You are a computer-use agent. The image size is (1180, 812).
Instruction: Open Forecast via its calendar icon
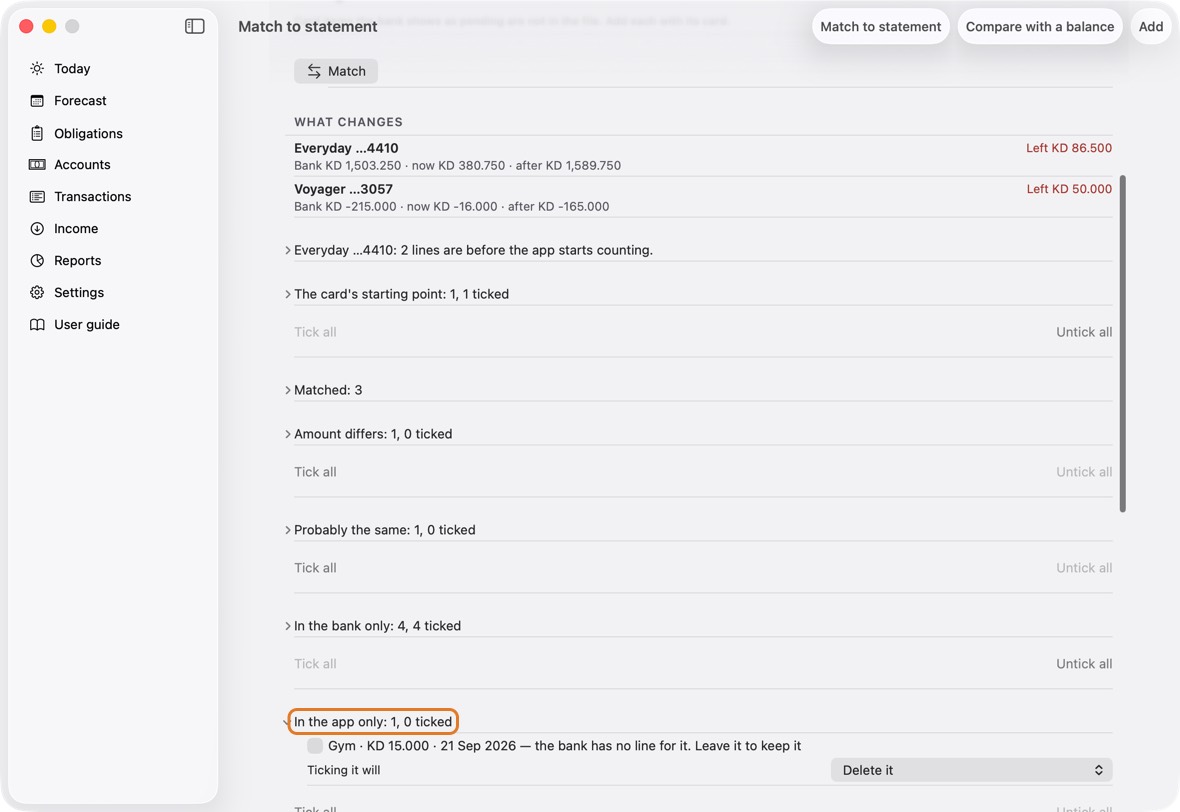pyautogui.click(x=37, y=101)
